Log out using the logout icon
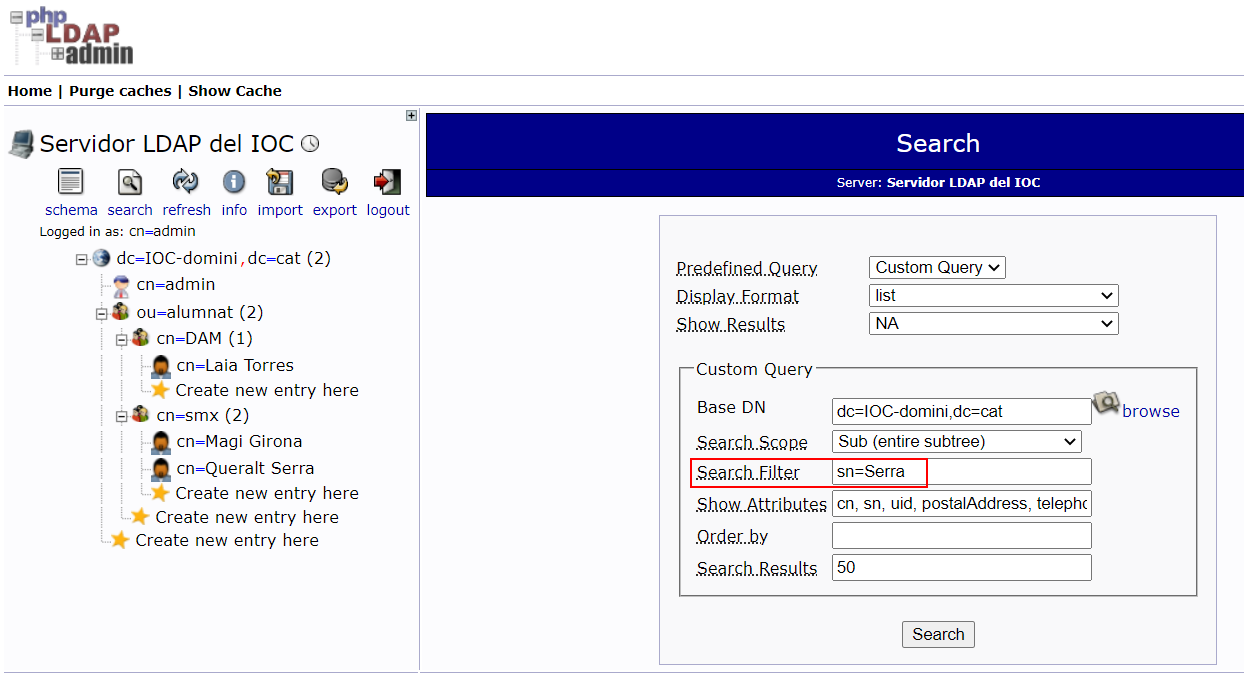 387,182
